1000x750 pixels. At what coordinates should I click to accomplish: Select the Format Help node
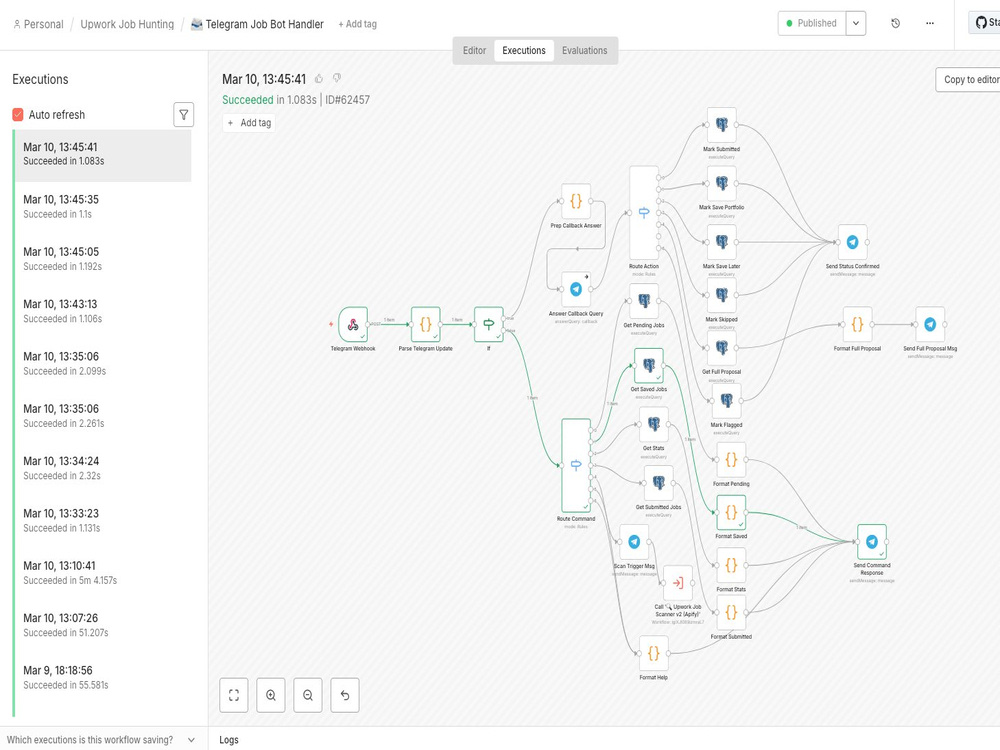pyautogui.click(x=654, y=654)
